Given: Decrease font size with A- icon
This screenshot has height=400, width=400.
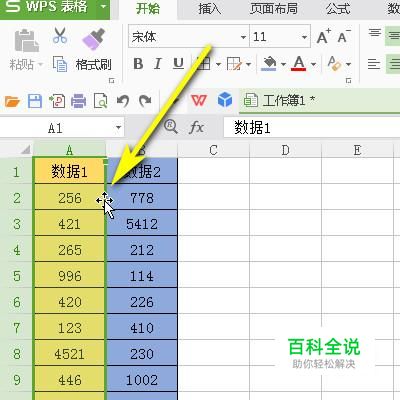Looking at the screenshot, I should coord(344,36).
